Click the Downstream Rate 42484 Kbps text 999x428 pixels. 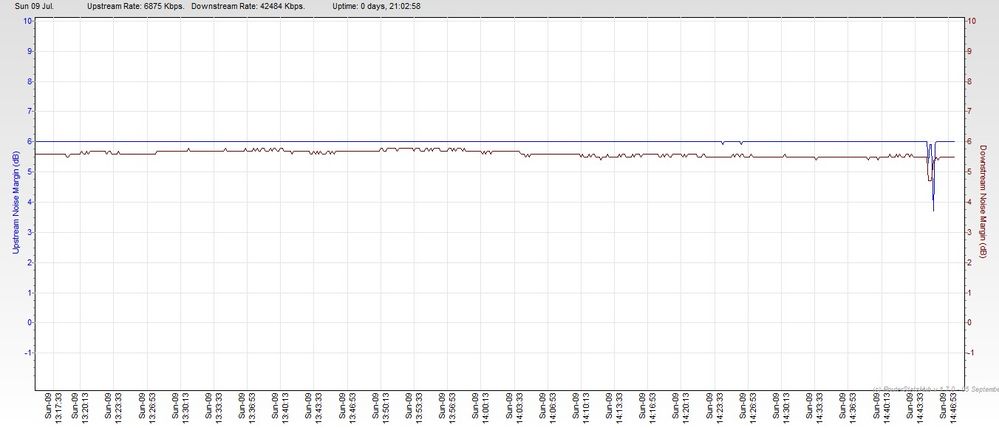click(x=248, y=6)
